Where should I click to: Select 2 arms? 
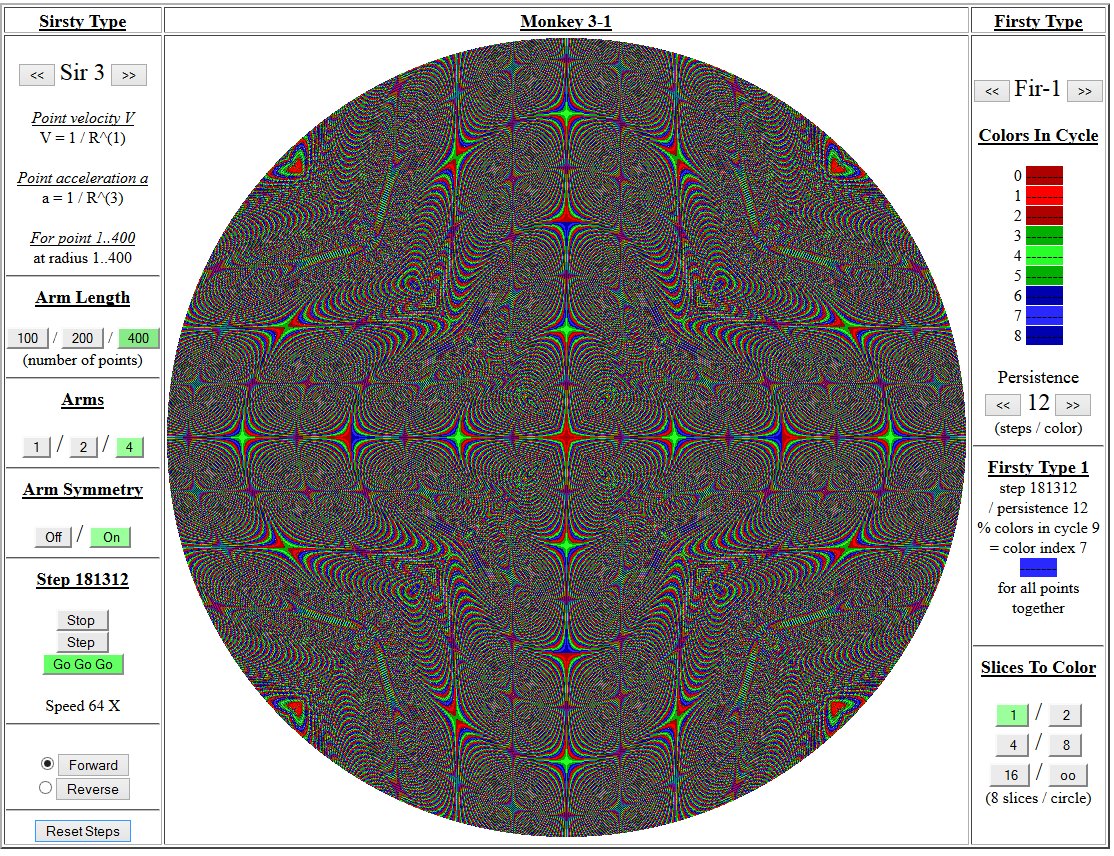(83, 447)
